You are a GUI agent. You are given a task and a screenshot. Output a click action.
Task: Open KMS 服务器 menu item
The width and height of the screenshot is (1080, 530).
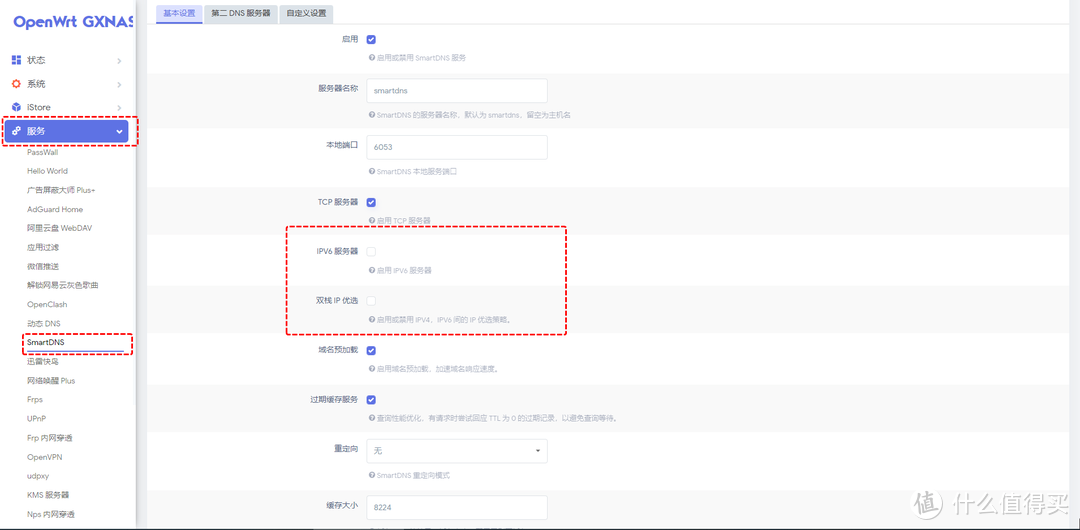[x=48, y=495]
